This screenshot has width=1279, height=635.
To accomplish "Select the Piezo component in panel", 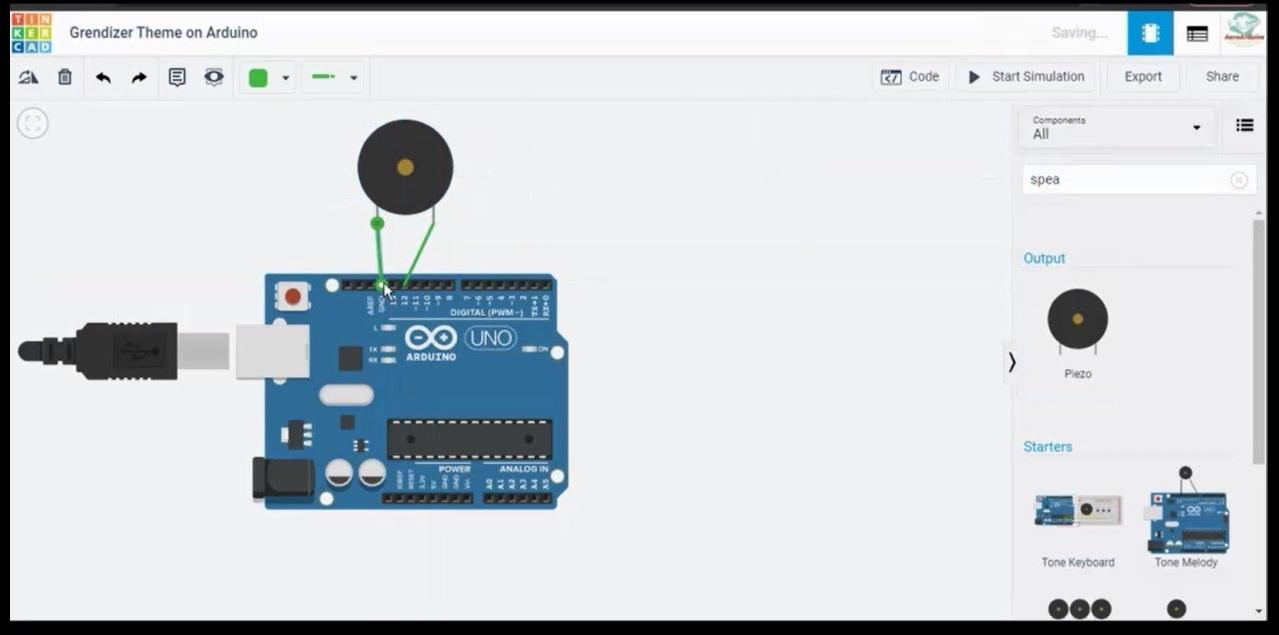I will click(1077, 334).
